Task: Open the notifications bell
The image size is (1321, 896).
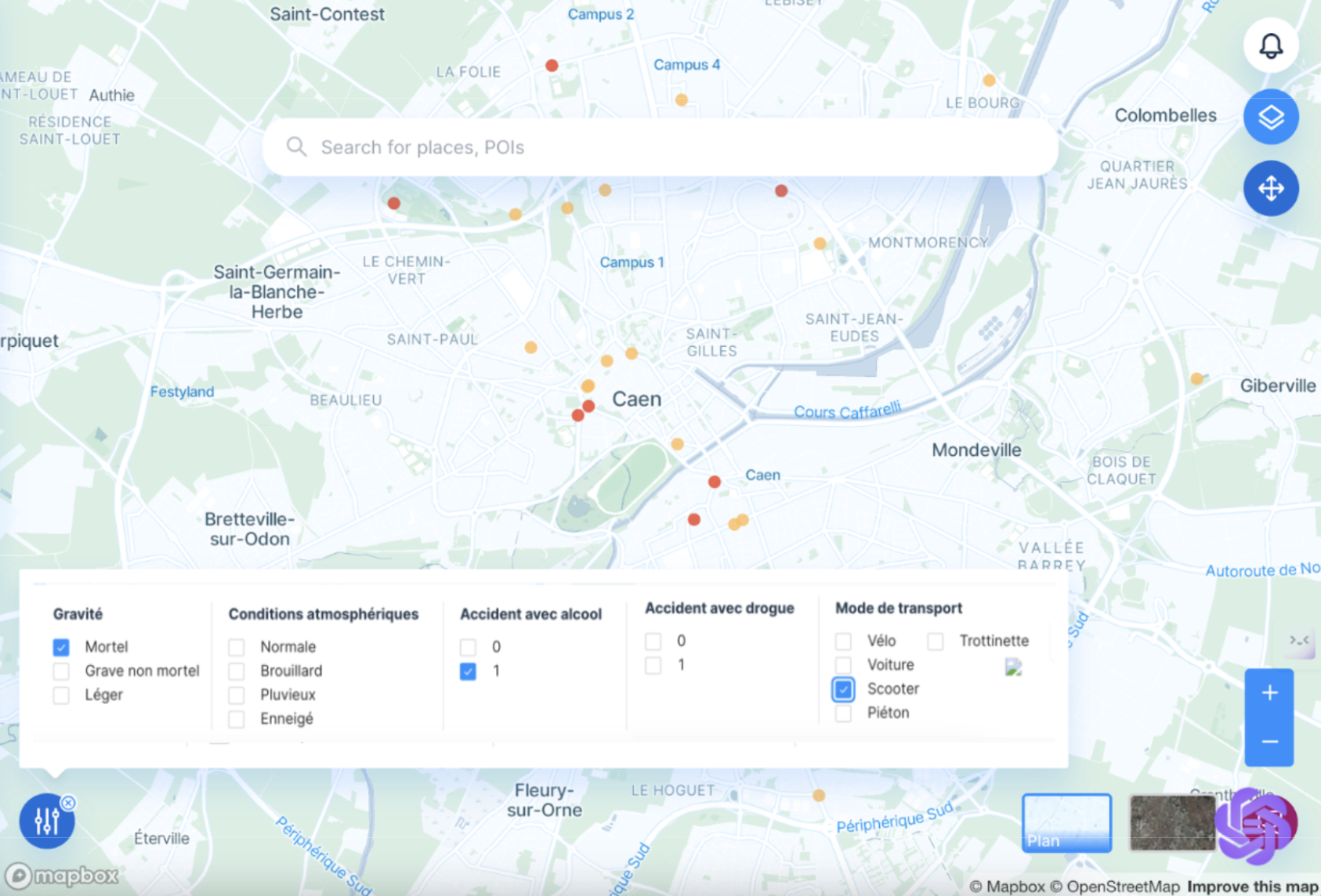Action: click(1270, 45)
